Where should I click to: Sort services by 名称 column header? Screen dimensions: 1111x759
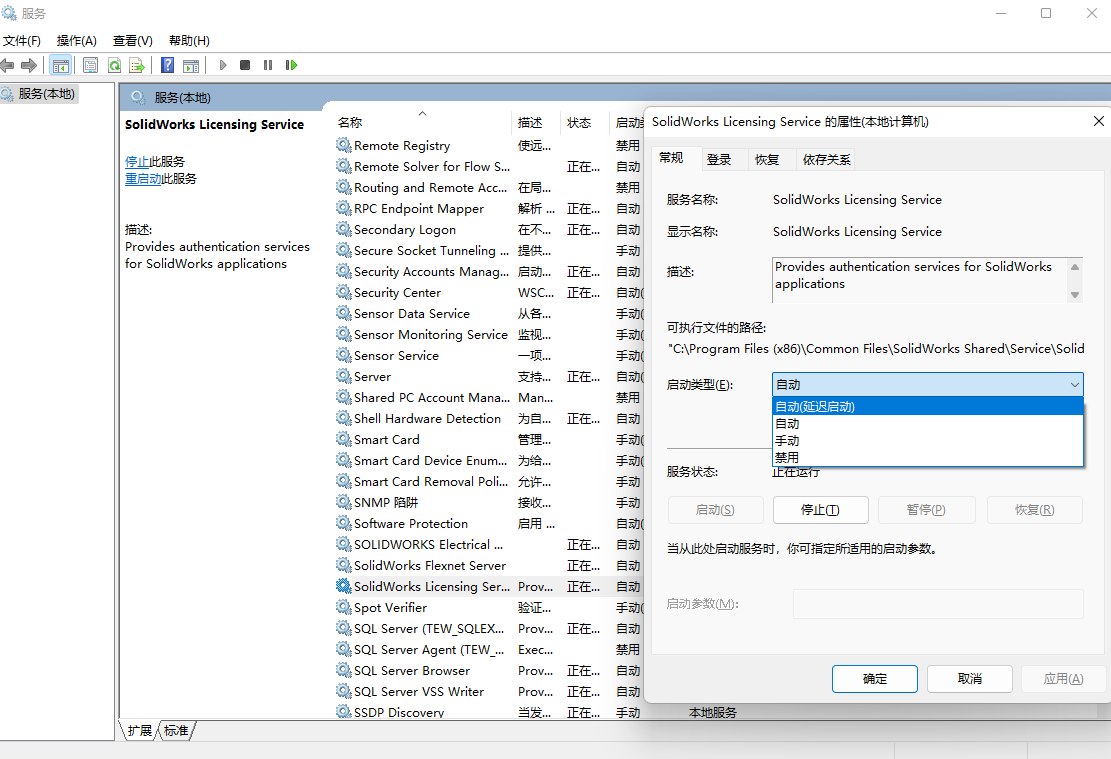pyautogui.click(x=422, y=123)
